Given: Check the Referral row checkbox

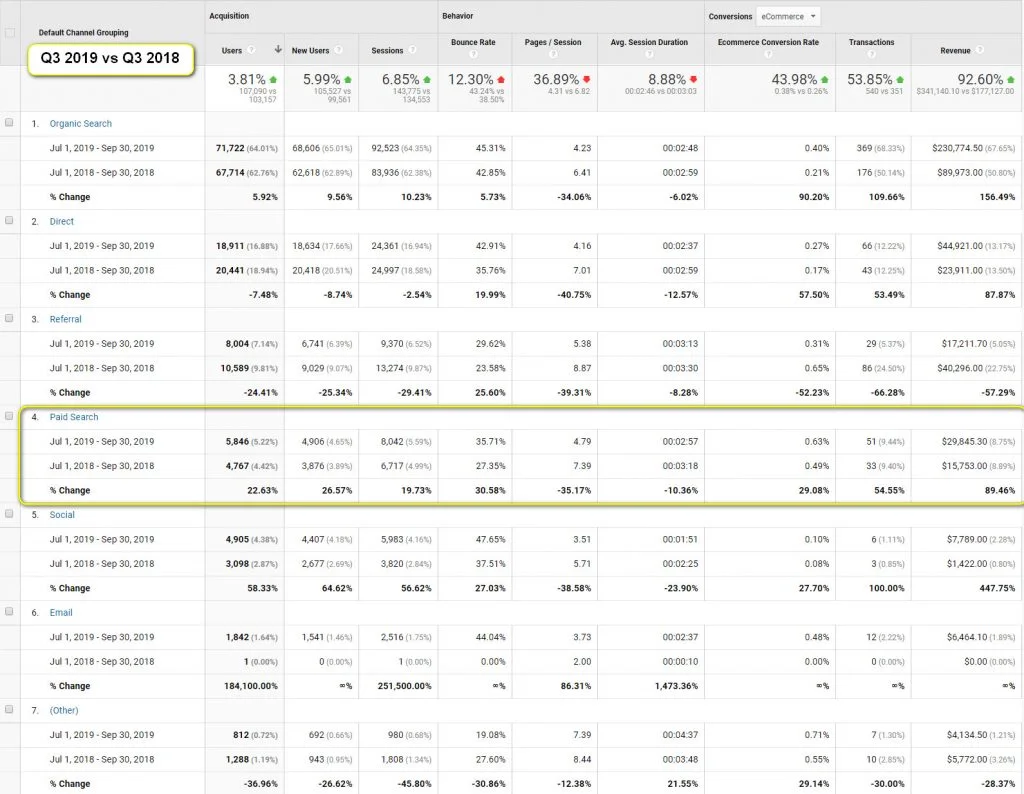Looking at the screenshot, I should (9, 319).
